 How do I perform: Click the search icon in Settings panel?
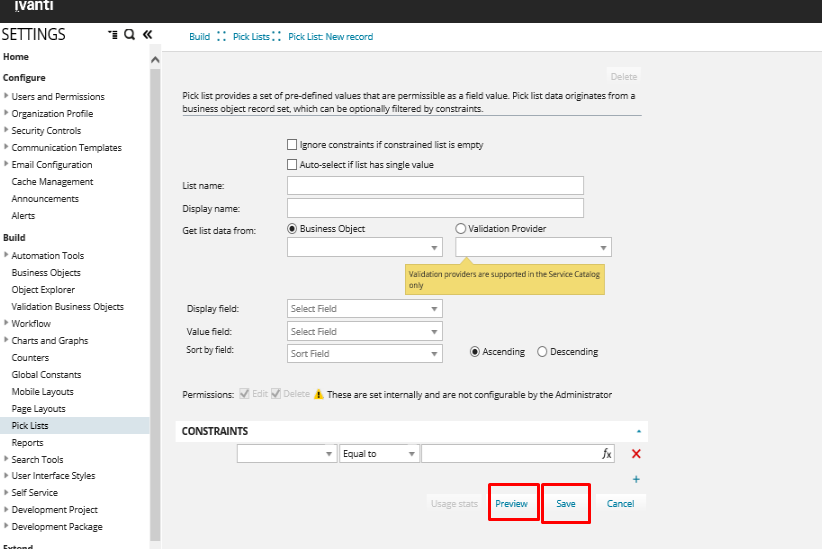click(x=129, y=35)
